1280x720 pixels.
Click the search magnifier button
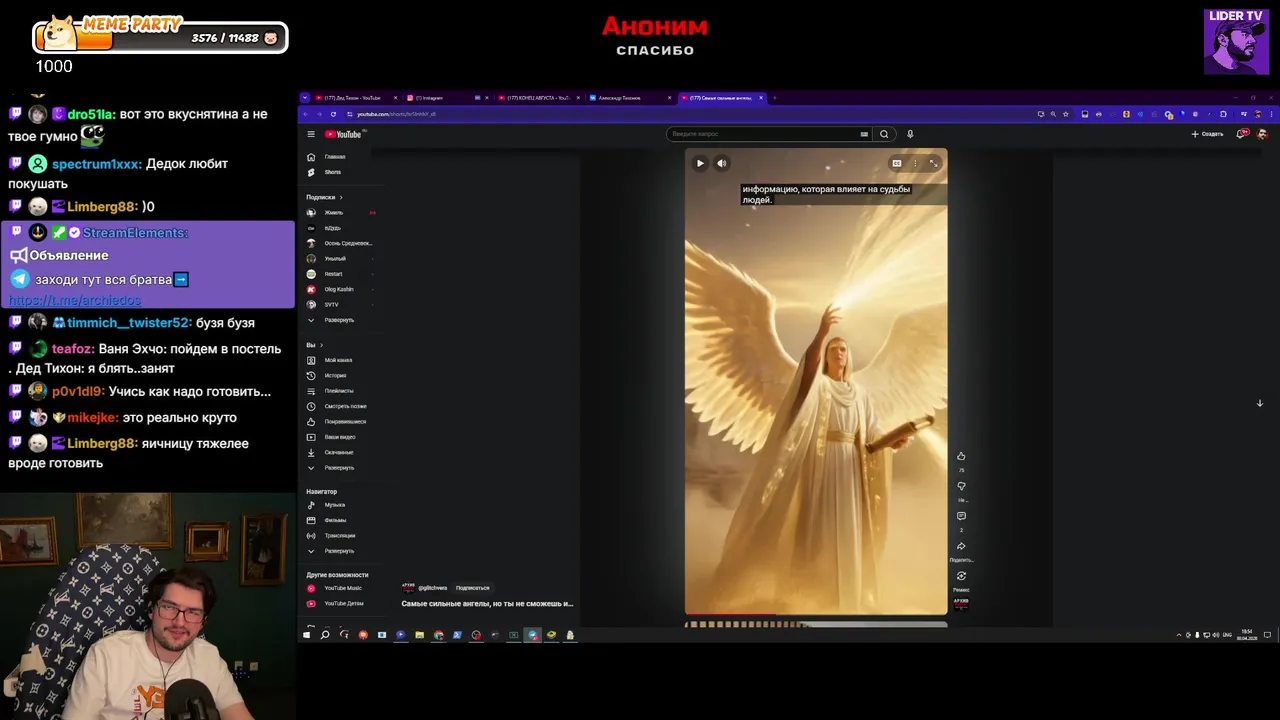[x=884, y=134]
